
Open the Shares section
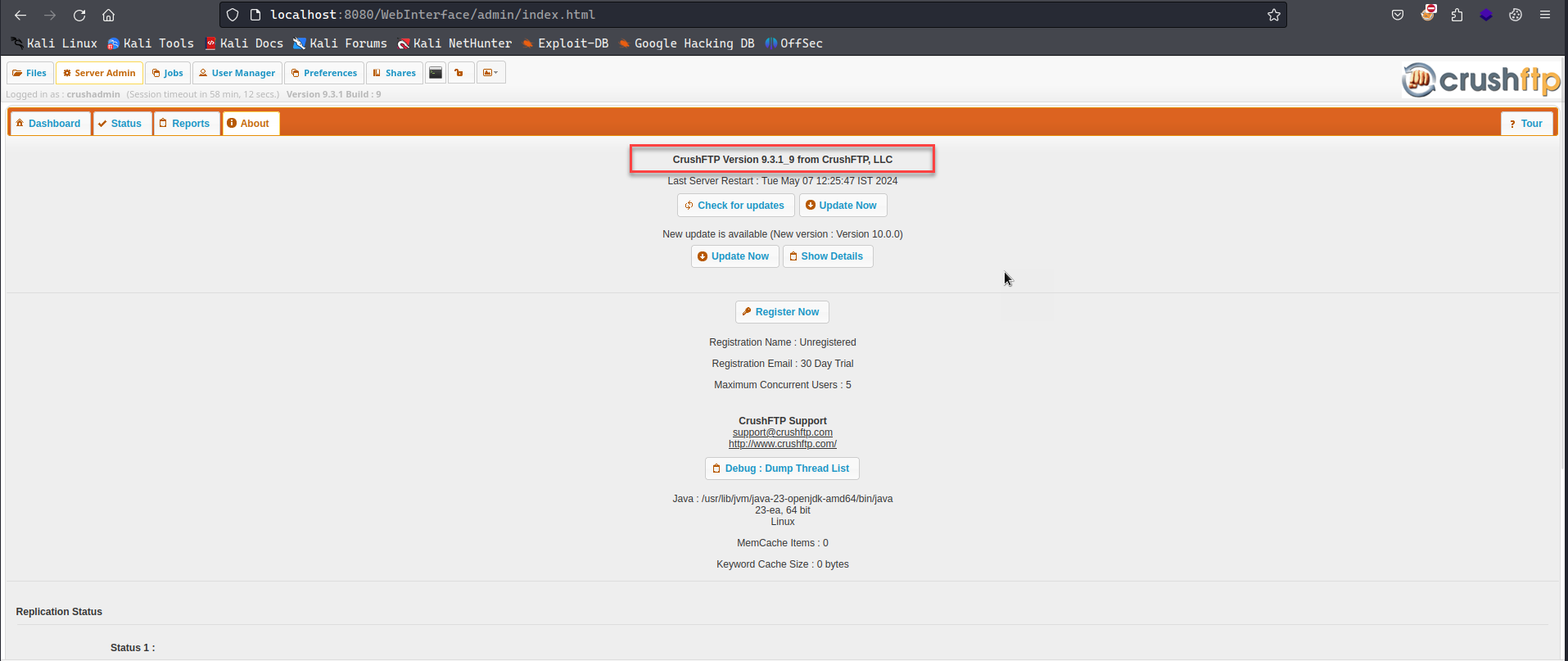tap(395, 73)
